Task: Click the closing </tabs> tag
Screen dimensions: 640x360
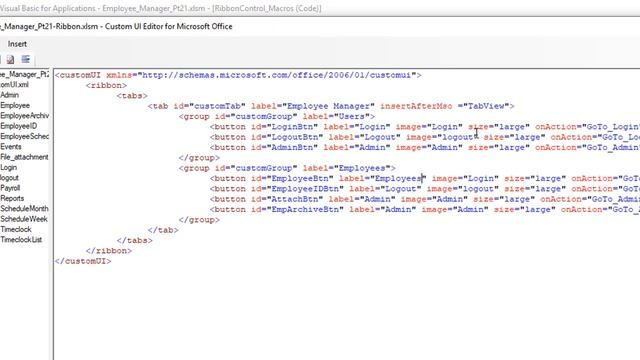Action: 134,240
